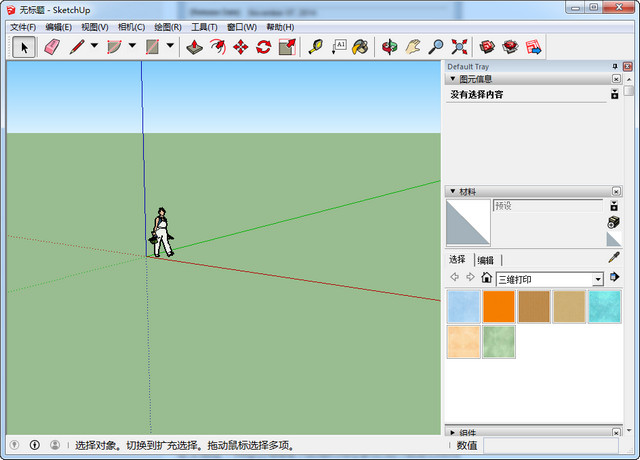Click the materials home icon
Viewport: 640px width, 460px height.
(x=486, y=278)
